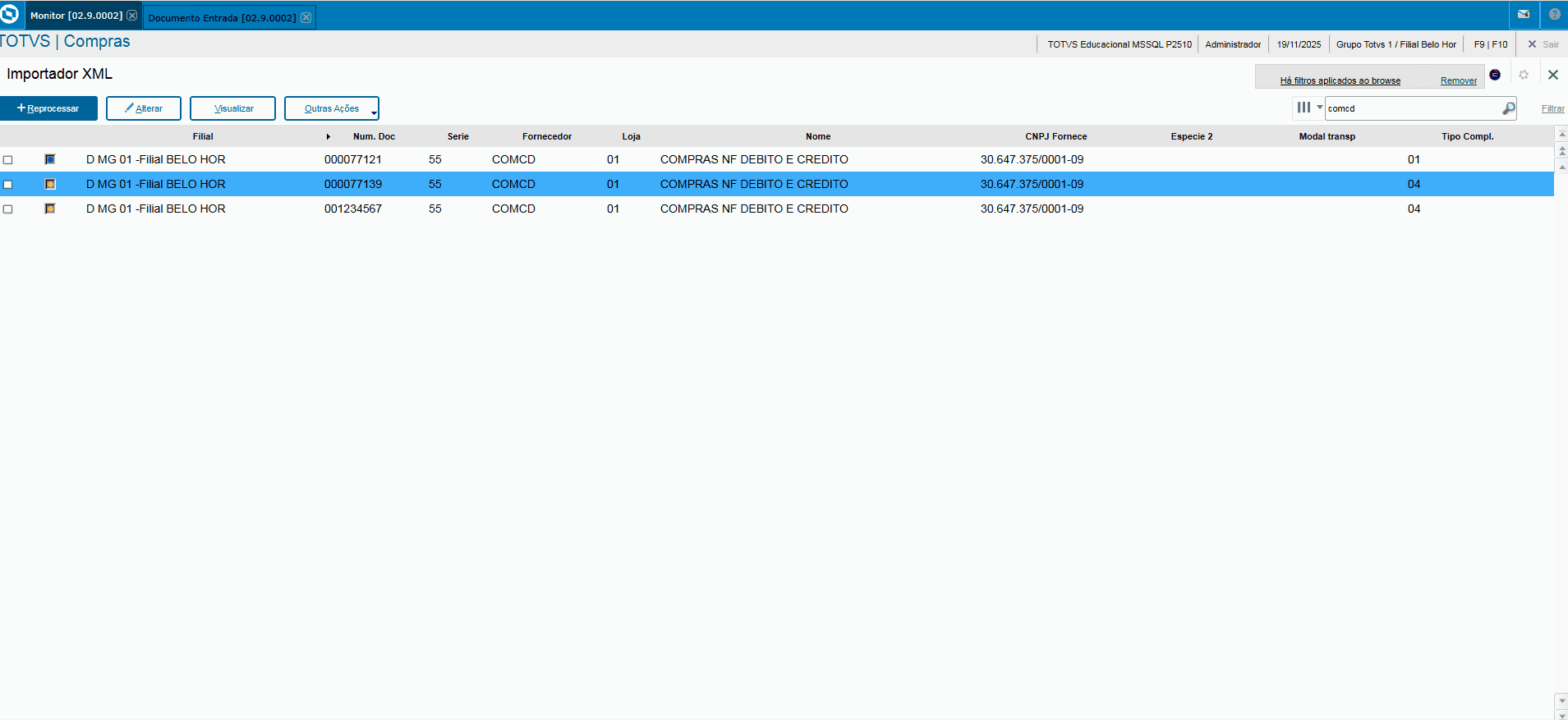Sort by the Modal transp column header
Viewport: 1568px width, 720px height.
[x=1327, y=136]
